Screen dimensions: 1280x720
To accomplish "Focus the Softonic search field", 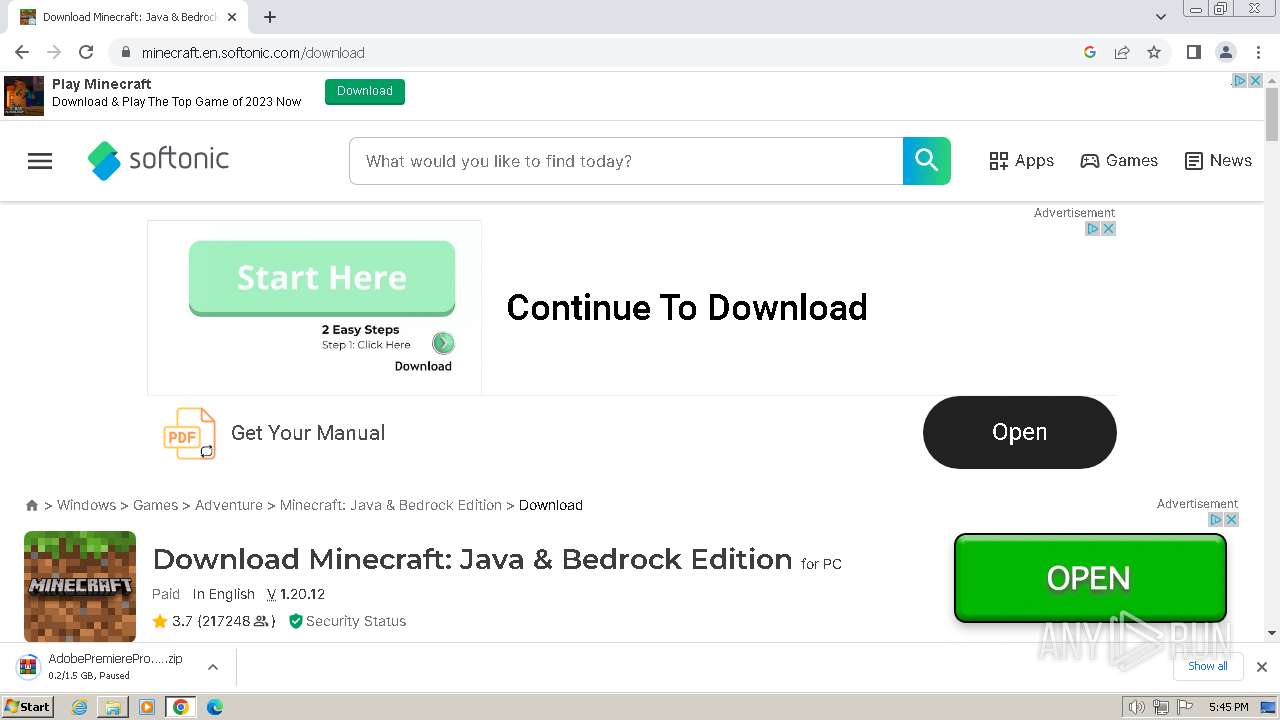I will (626, 161).
